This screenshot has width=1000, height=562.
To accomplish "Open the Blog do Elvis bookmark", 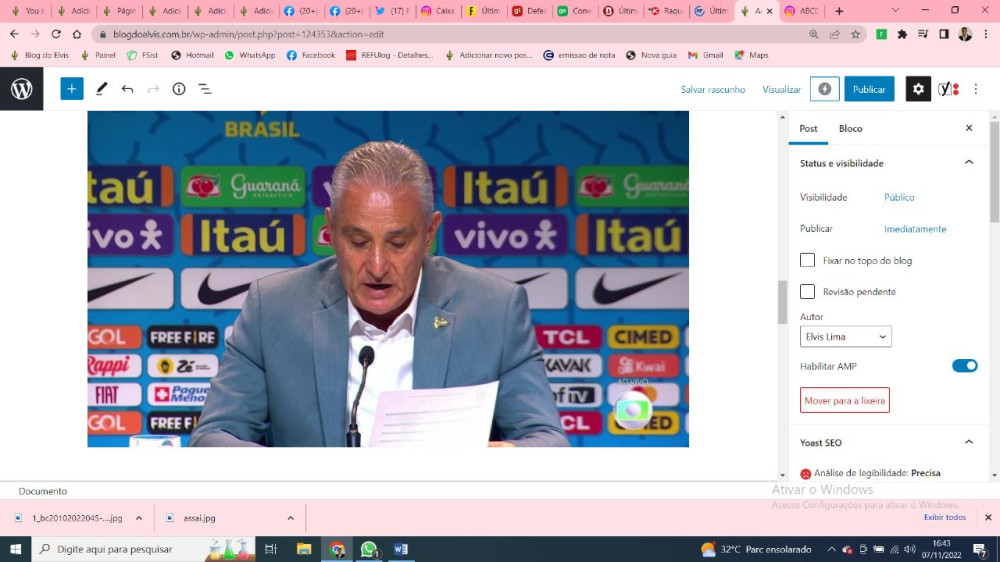I will (x=40, y=55).
